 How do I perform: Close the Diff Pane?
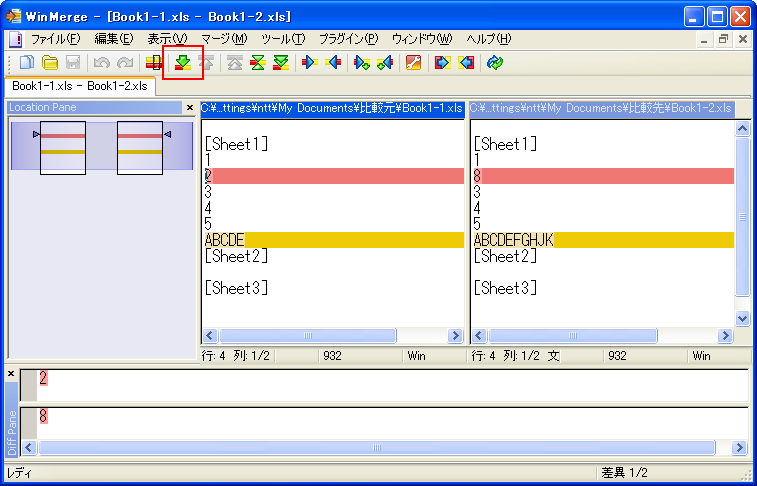(11, 374)
